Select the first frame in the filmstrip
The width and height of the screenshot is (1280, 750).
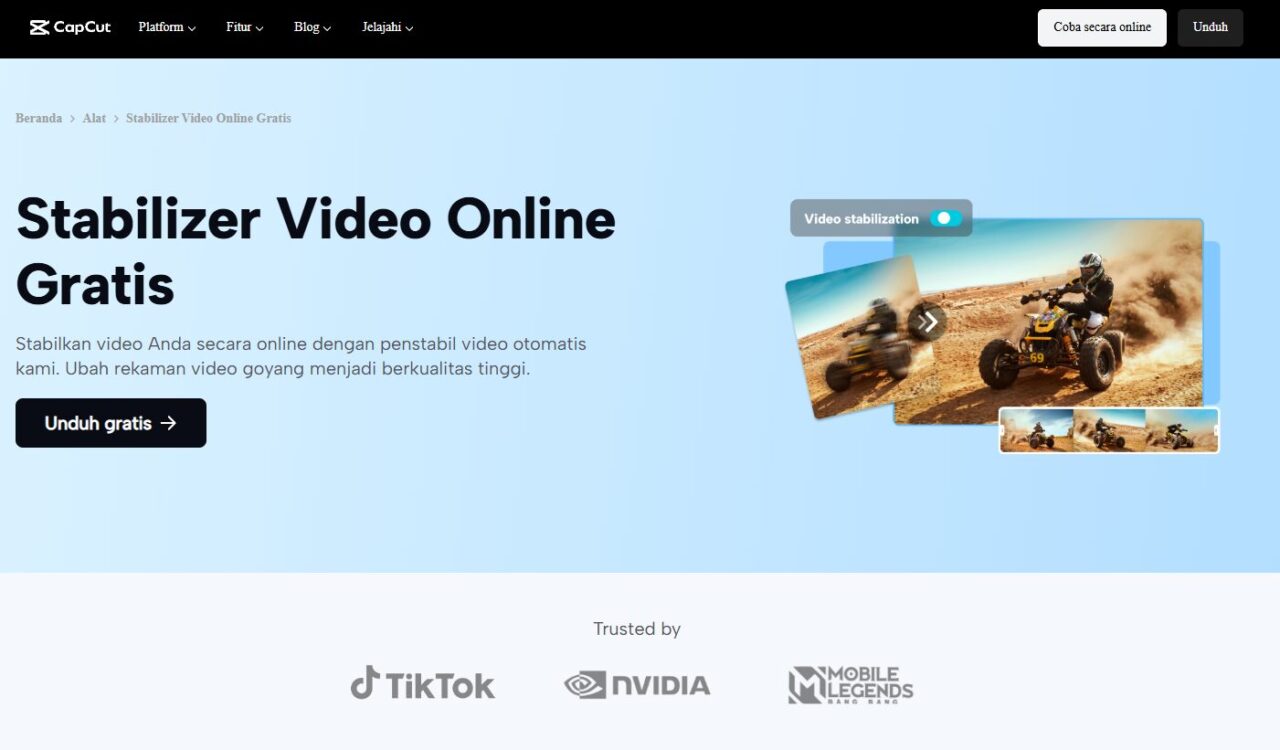[1037, 431]
